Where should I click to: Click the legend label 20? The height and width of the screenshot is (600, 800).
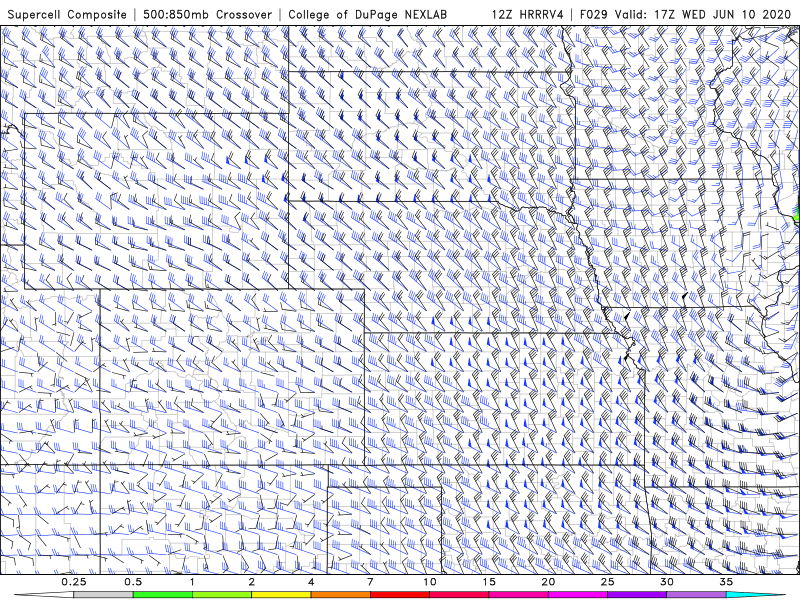pyautogui.click(x=548, y=582)
